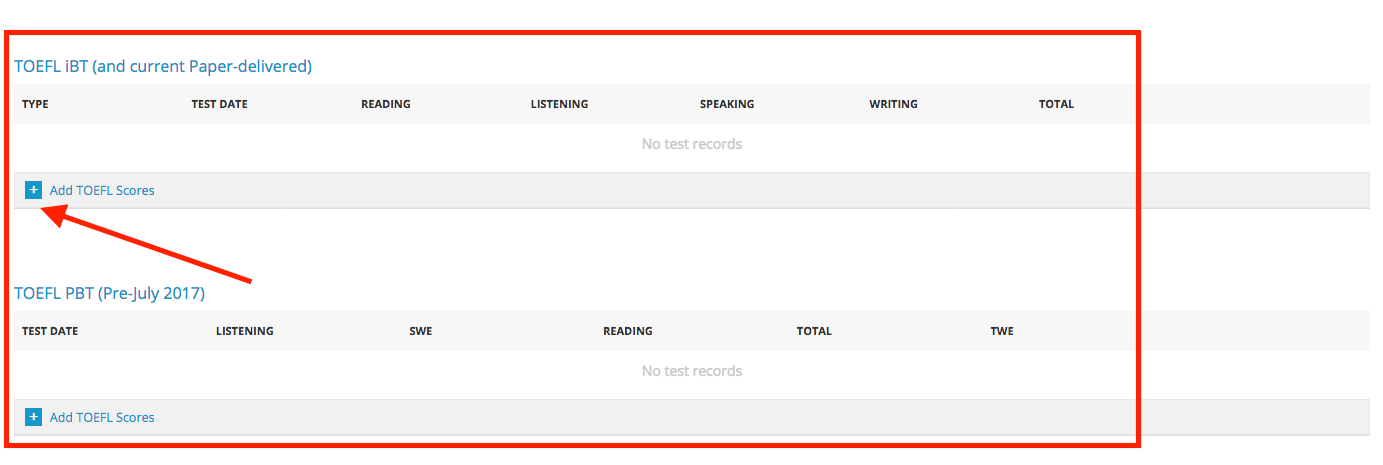1383x465 pixels.
Task: Click the TOTAL header in PBT table
Action: coord(814,331)
